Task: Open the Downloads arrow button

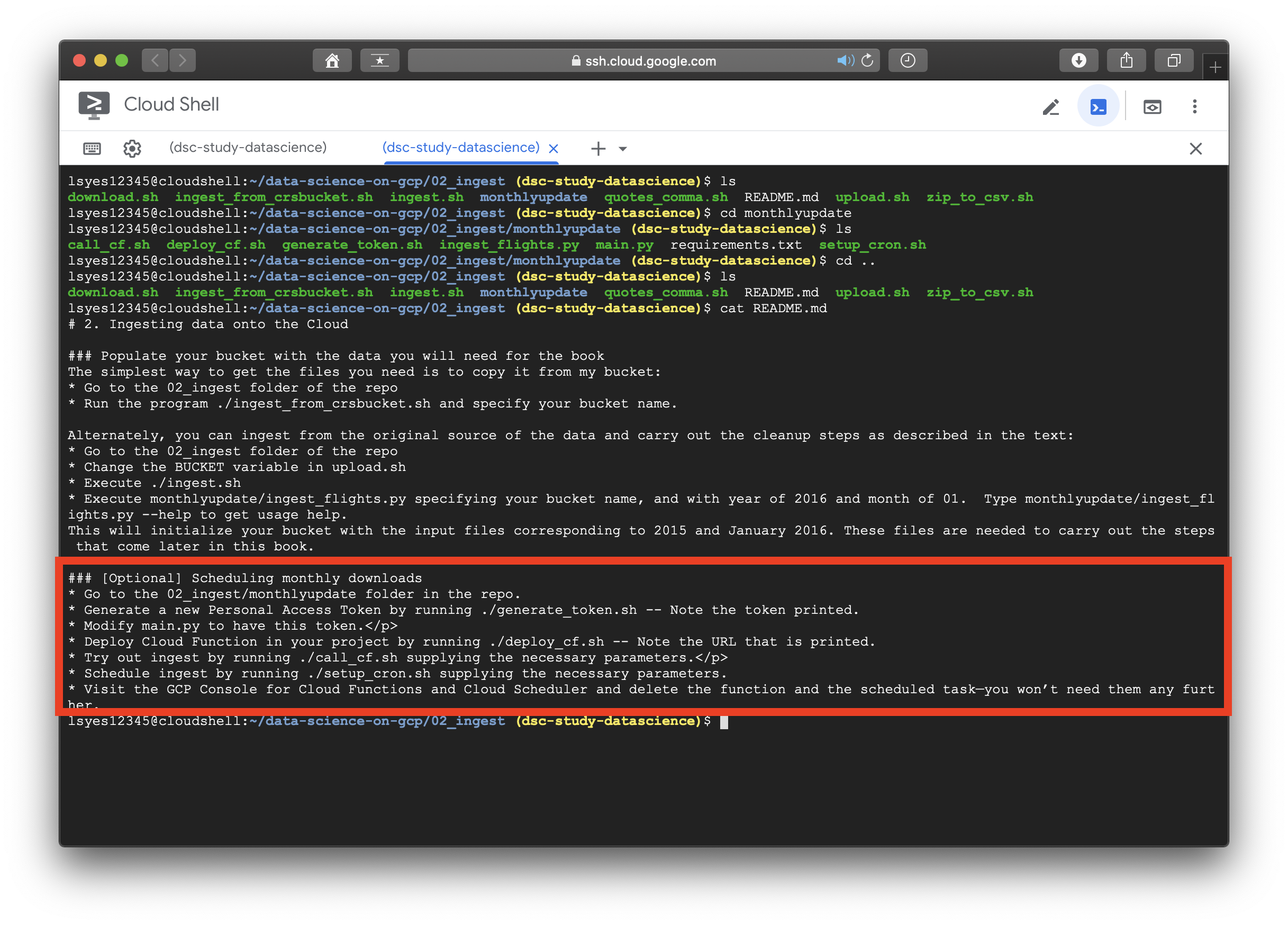Action: pyautogui.click(x=1078, y=61)
